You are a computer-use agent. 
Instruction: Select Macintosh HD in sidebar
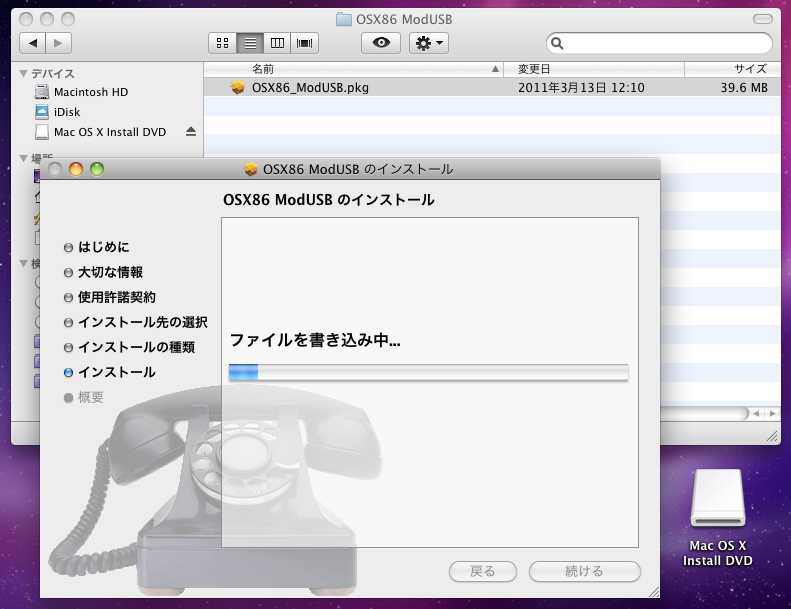[91, 92]
